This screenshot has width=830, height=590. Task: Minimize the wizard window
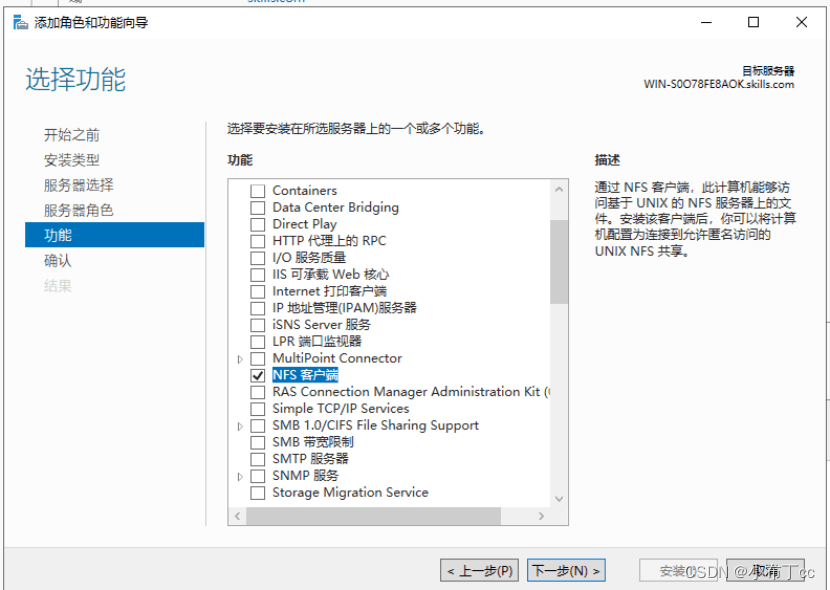point(706,22)
